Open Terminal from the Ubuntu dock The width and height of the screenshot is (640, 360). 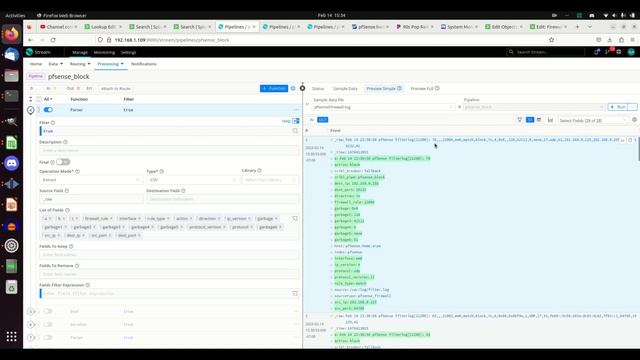coord(11,96)
